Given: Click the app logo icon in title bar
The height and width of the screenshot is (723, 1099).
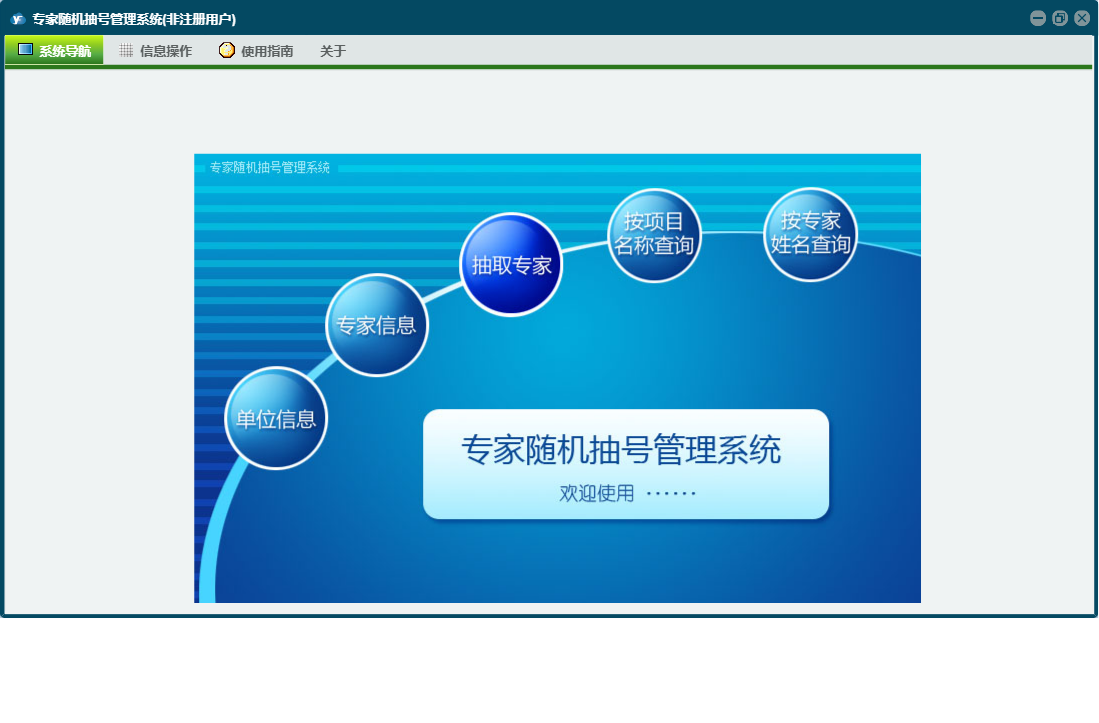Looking at the screenshot, I should (18, 19).
